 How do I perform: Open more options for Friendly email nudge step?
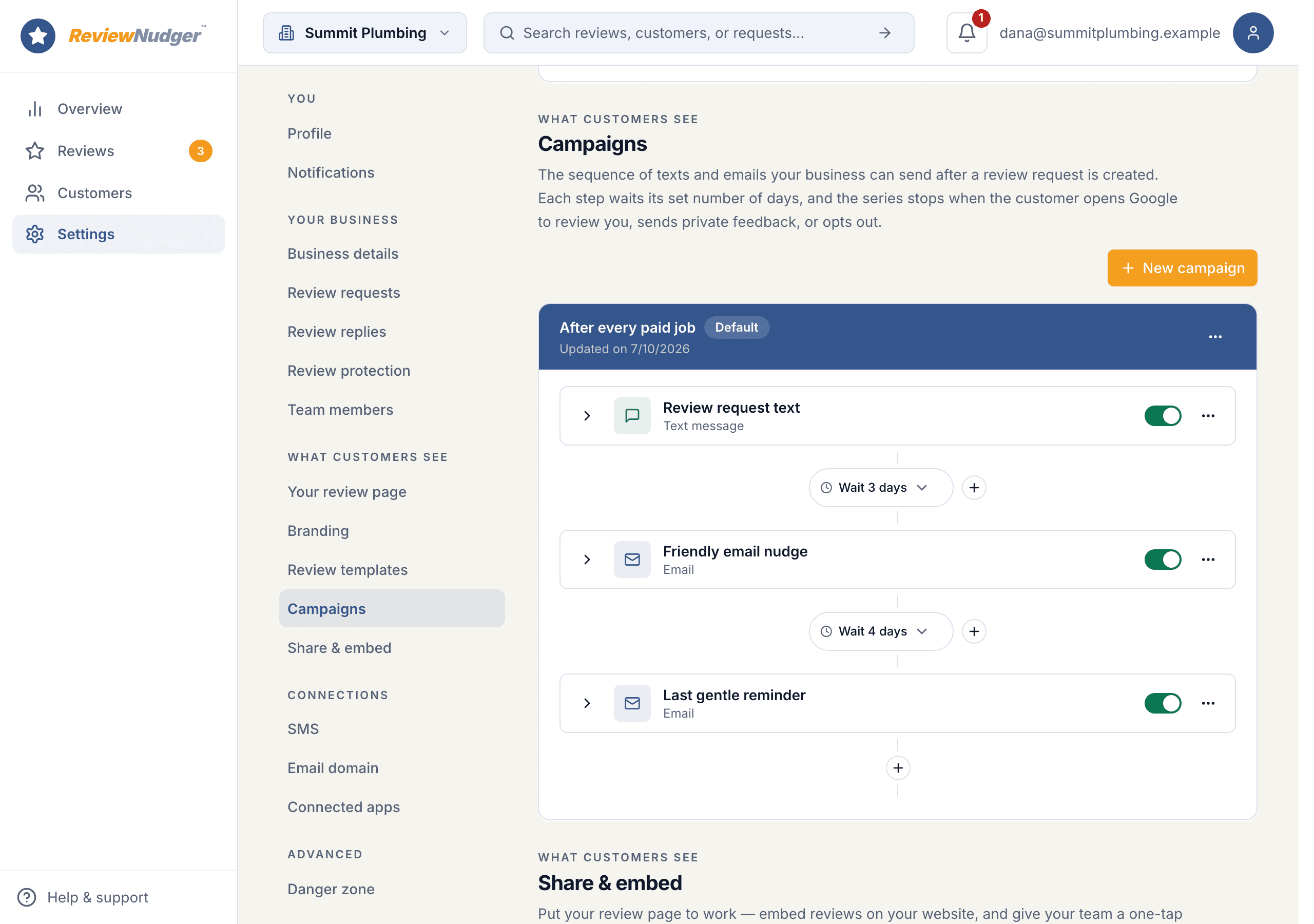[x=1222, y=566]
